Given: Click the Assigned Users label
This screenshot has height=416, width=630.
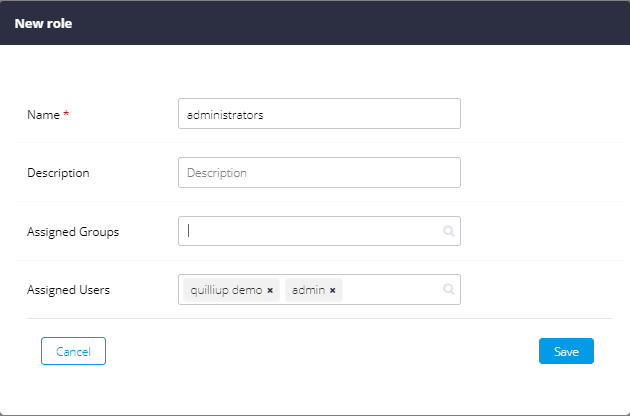Looking at the screenshot, I should 68,290.
